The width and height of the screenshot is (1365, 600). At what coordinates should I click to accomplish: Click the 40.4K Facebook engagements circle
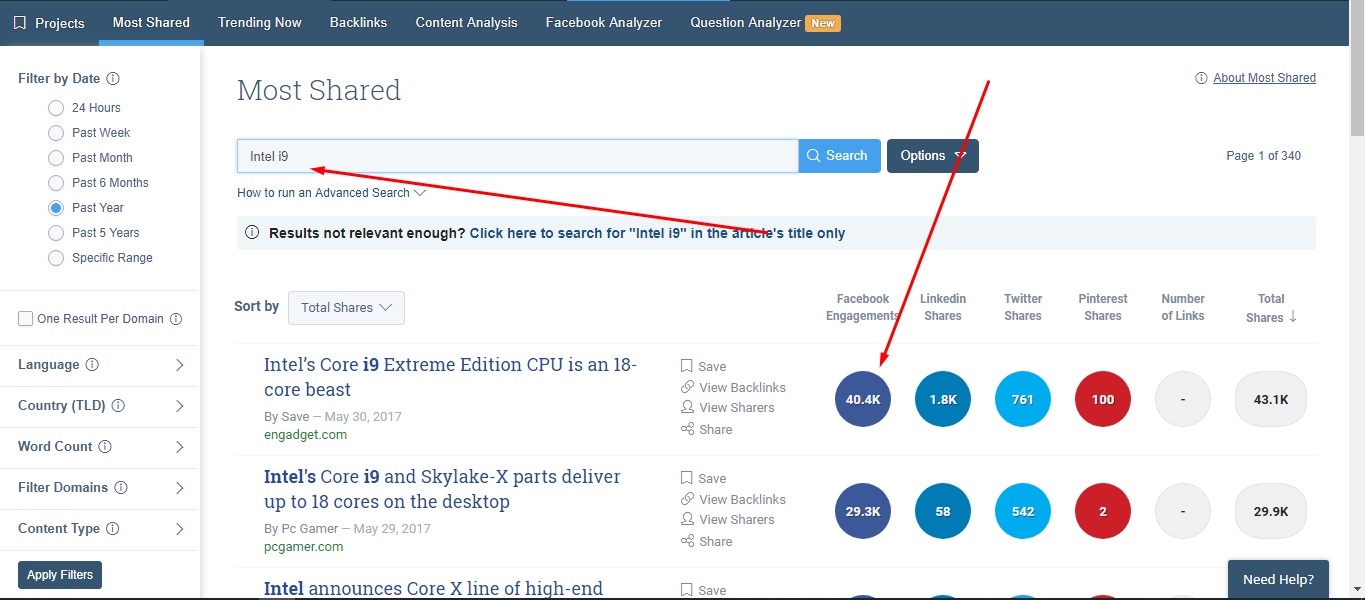(863, 399)
